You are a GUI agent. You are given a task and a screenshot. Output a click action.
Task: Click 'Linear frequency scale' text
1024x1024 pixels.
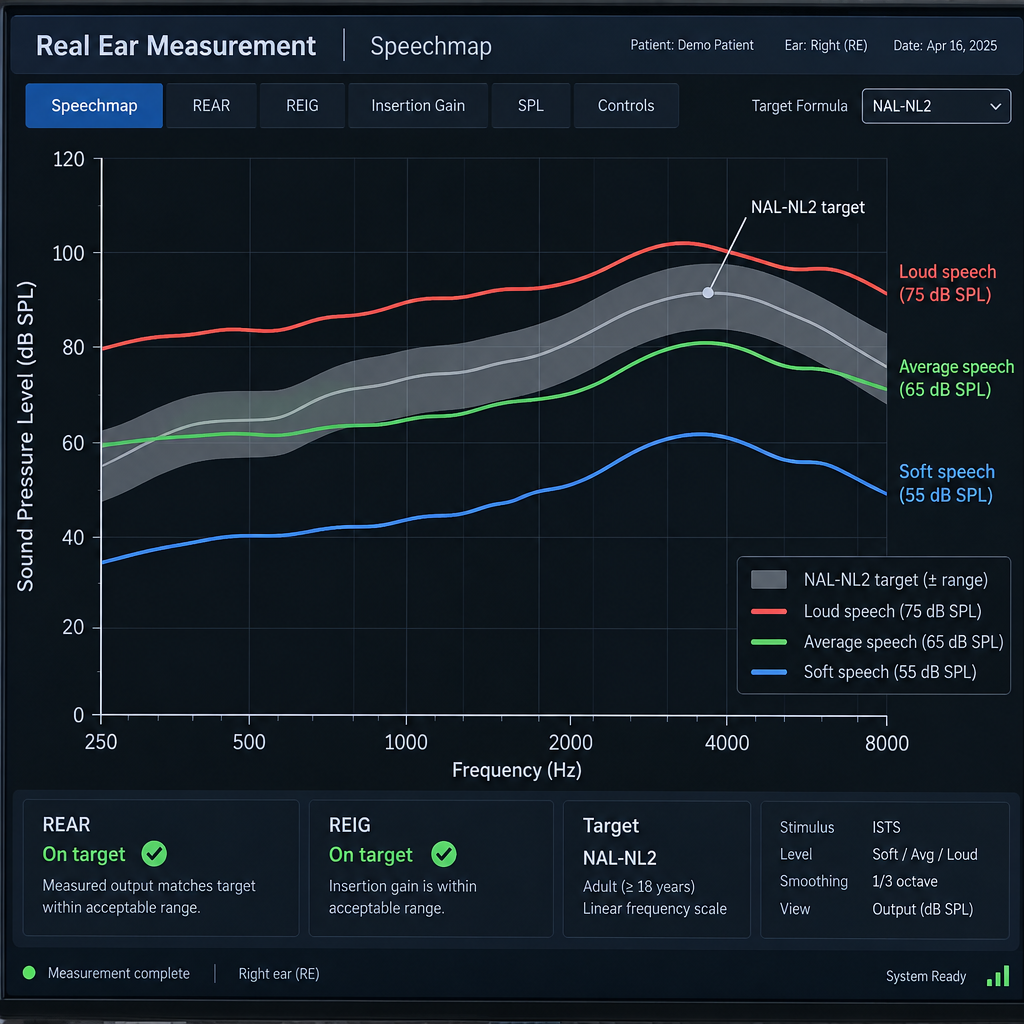click(654, 908)
